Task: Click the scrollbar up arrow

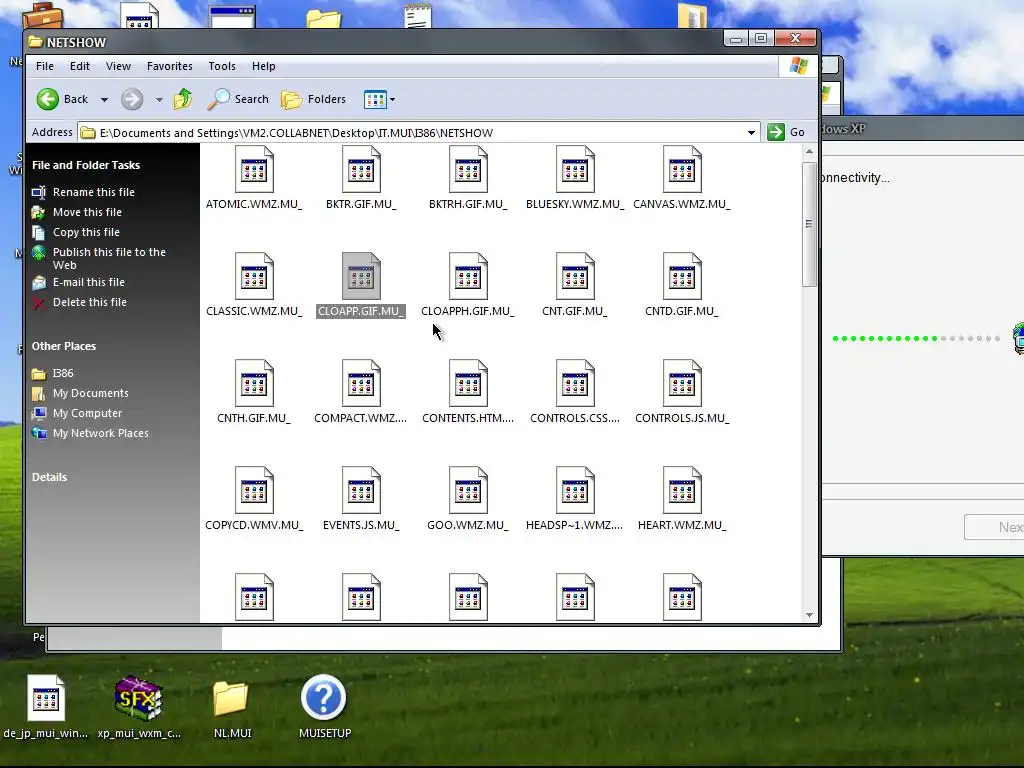Action: coord(809,152)
